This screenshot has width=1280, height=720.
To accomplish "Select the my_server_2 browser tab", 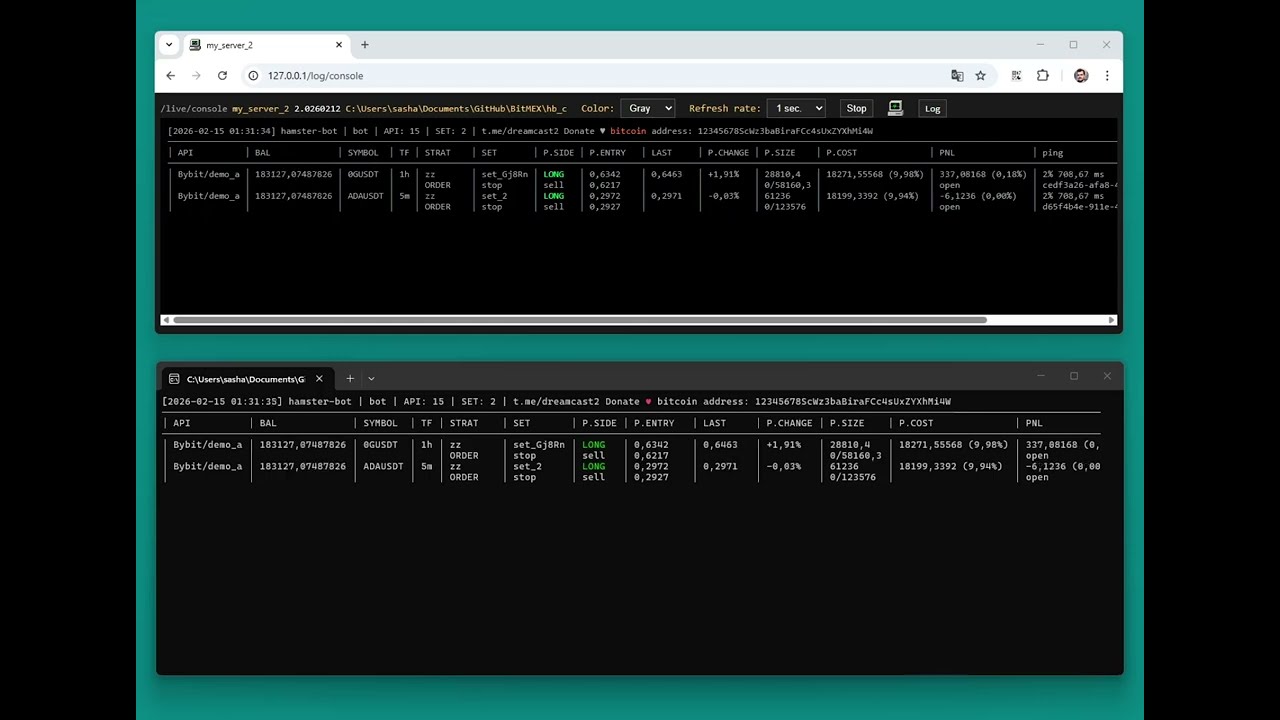I will point(266,45).
